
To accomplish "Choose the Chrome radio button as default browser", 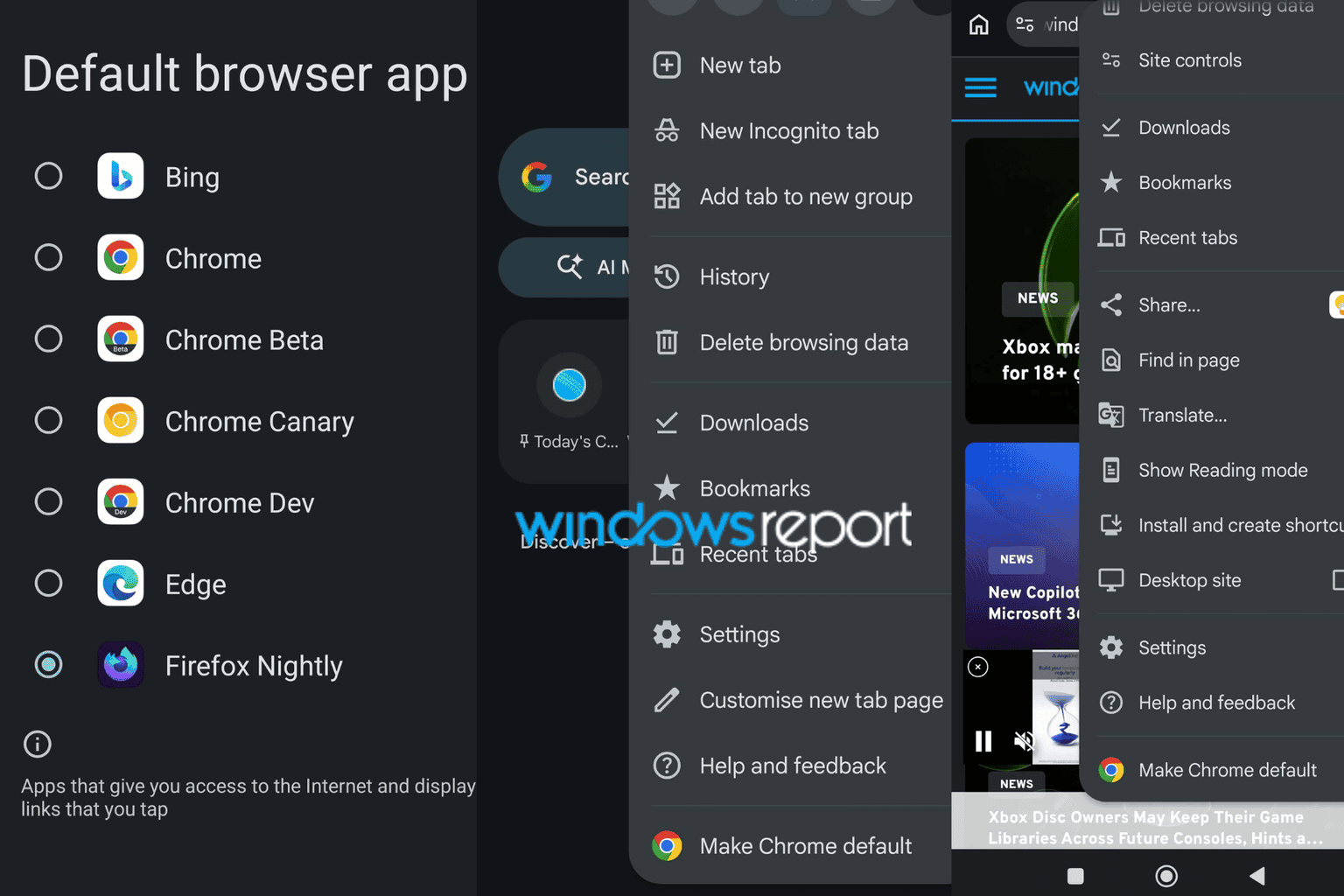I will click(49, 257).
